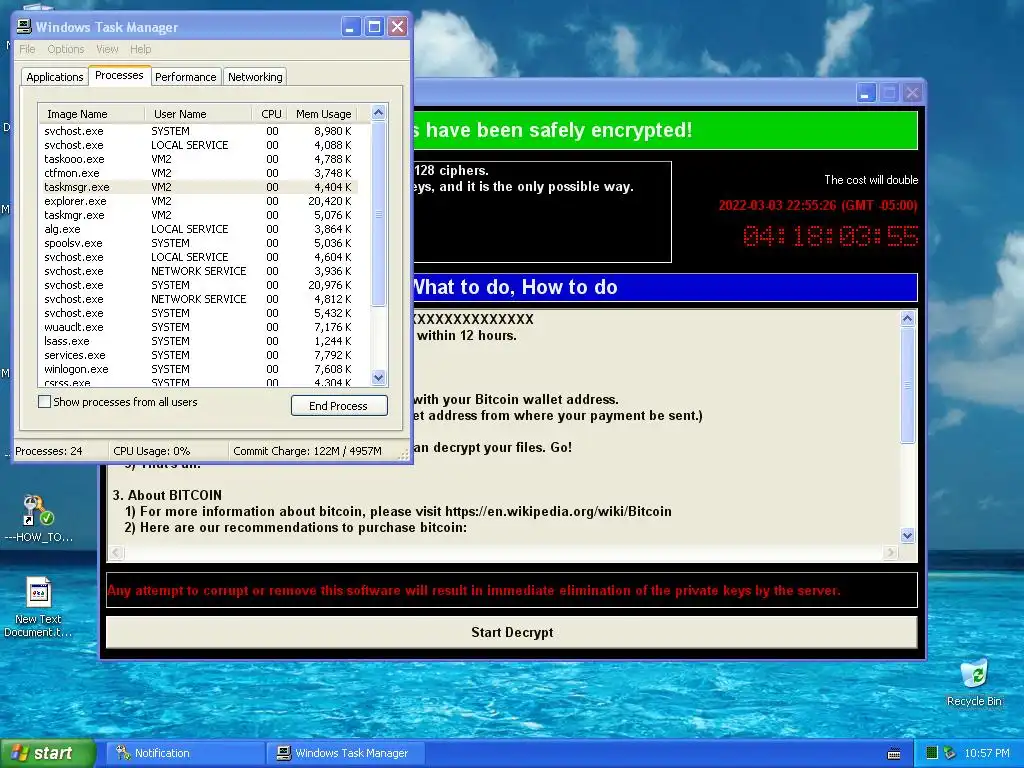Click the Windows Task Manager title bar icon
Image resolution: width=1024 pixels, height=768 pixels.
coord(24,26)
